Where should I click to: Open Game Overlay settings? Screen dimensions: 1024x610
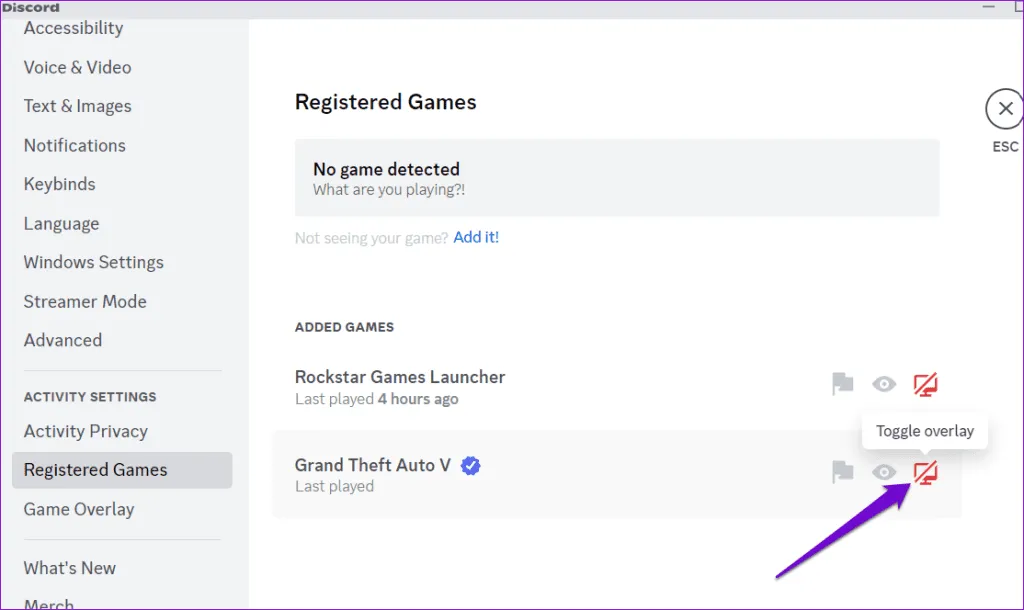[79, 509]
